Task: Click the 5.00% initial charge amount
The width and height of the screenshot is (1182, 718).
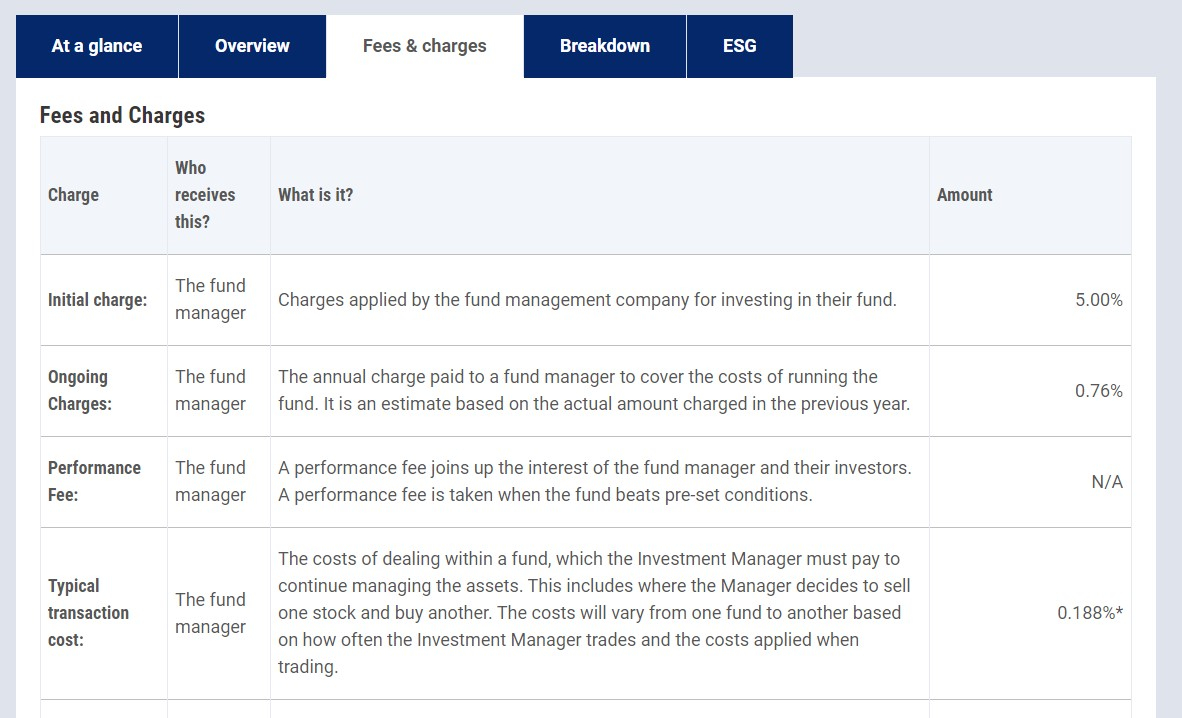Action: pyautogui.click(x=1098, y=299)
